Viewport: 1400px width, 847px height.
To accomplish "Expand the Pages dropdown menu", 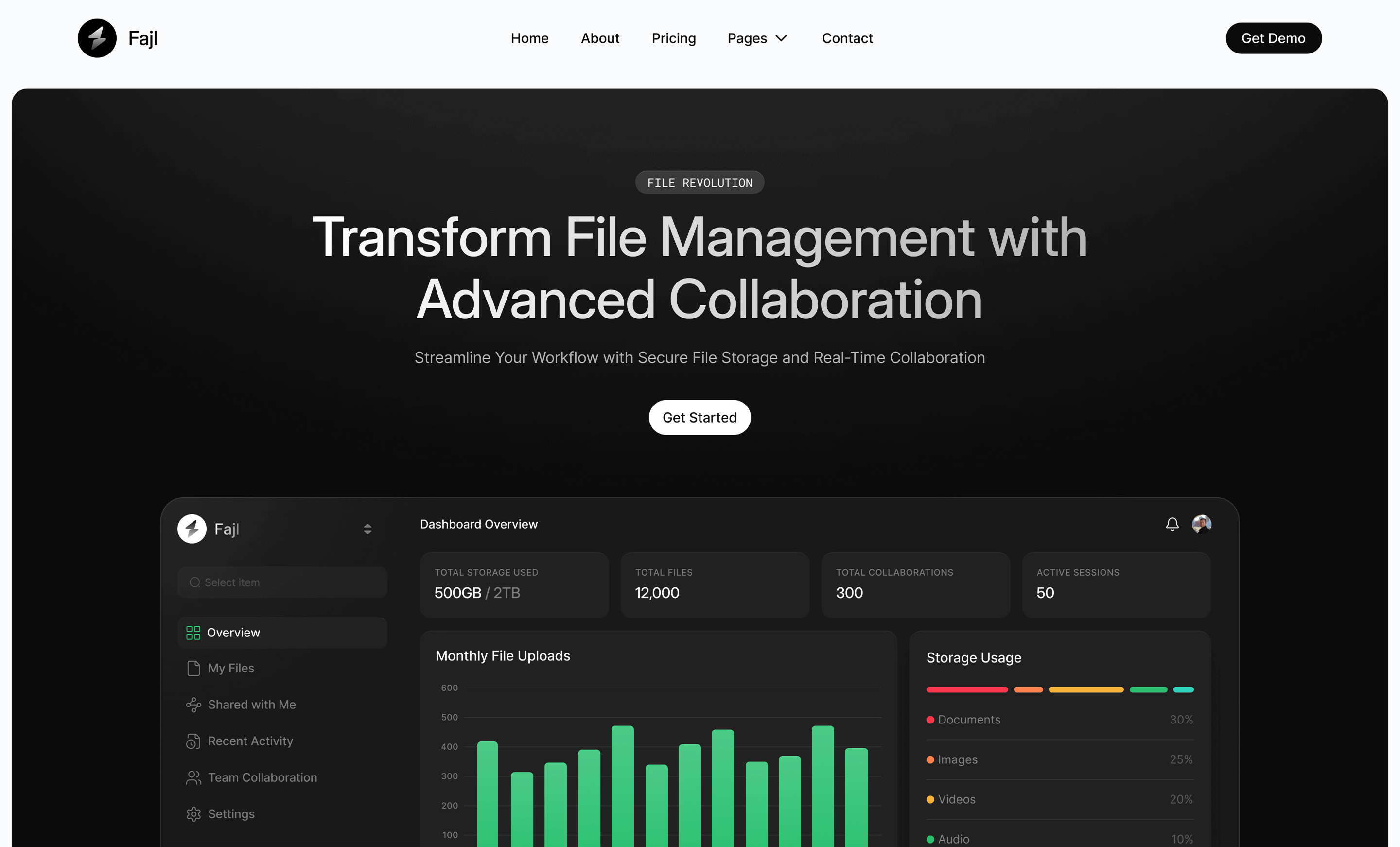I will (757, 38).
